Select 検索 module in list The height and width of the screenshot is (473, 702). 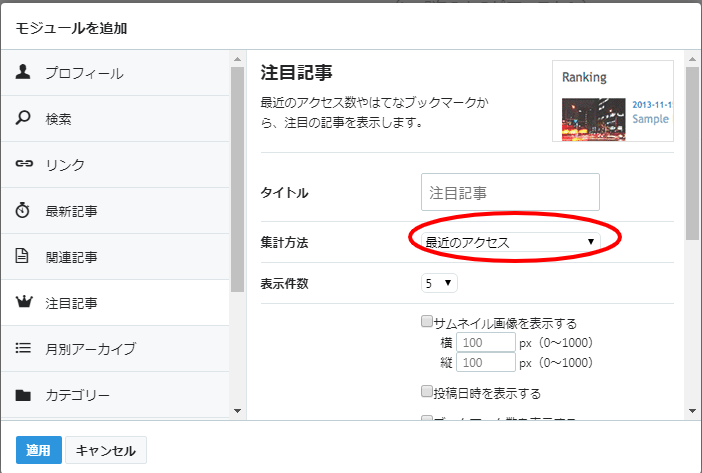coord(115,119)
